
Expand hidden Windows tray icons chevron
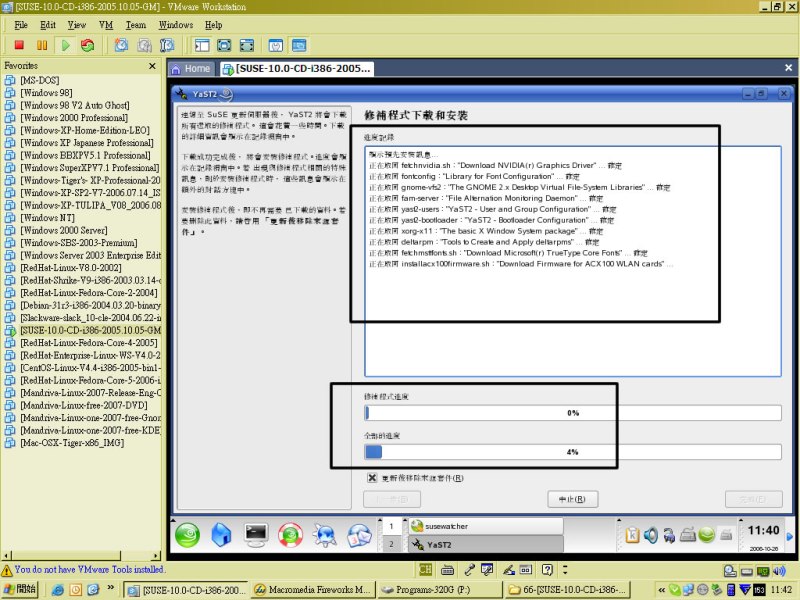[x=661, y=590]
